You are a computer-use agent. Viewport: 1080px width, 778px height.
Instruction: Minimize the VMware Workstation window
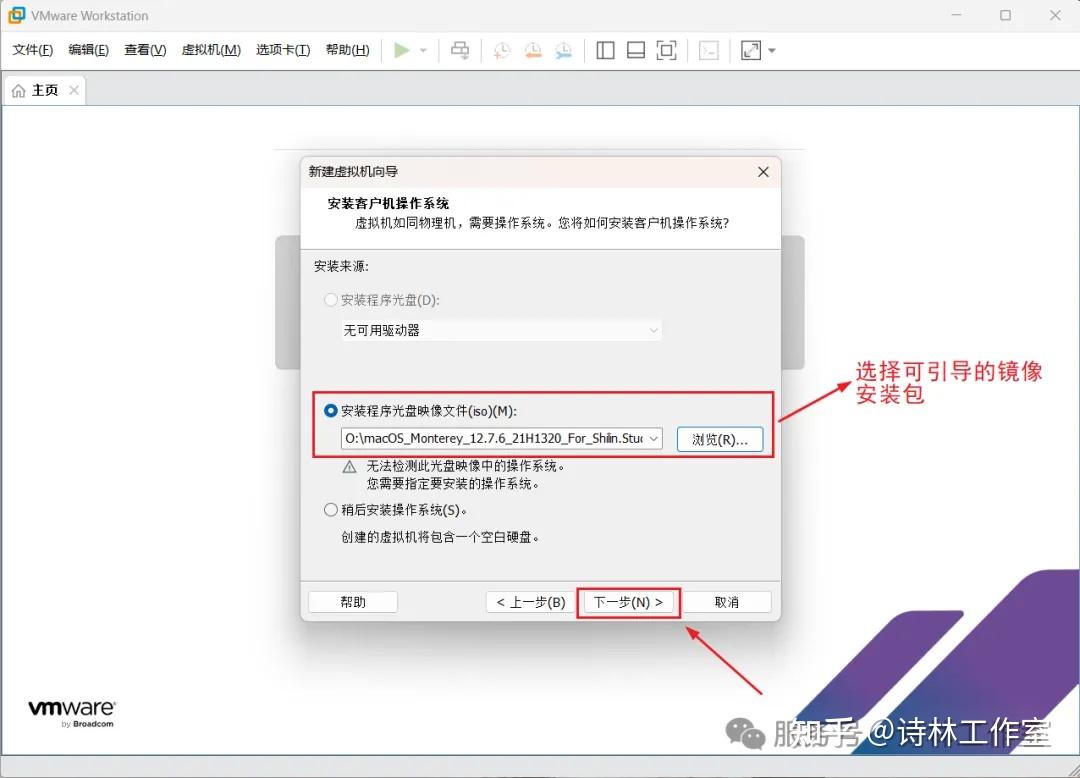click(956, 15)
